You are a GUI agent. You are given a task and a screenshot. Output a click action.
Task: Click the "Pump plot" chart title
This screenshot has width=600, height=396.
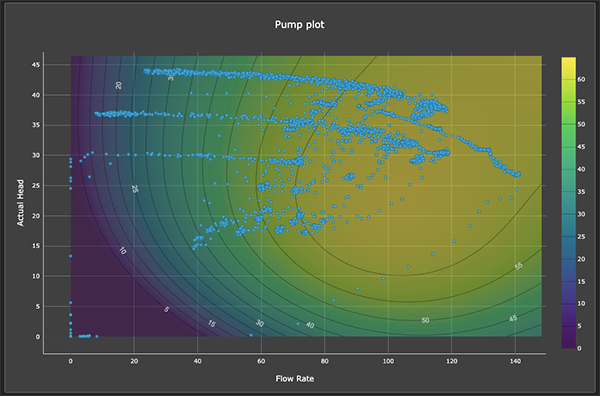click(x=300, y=25)
